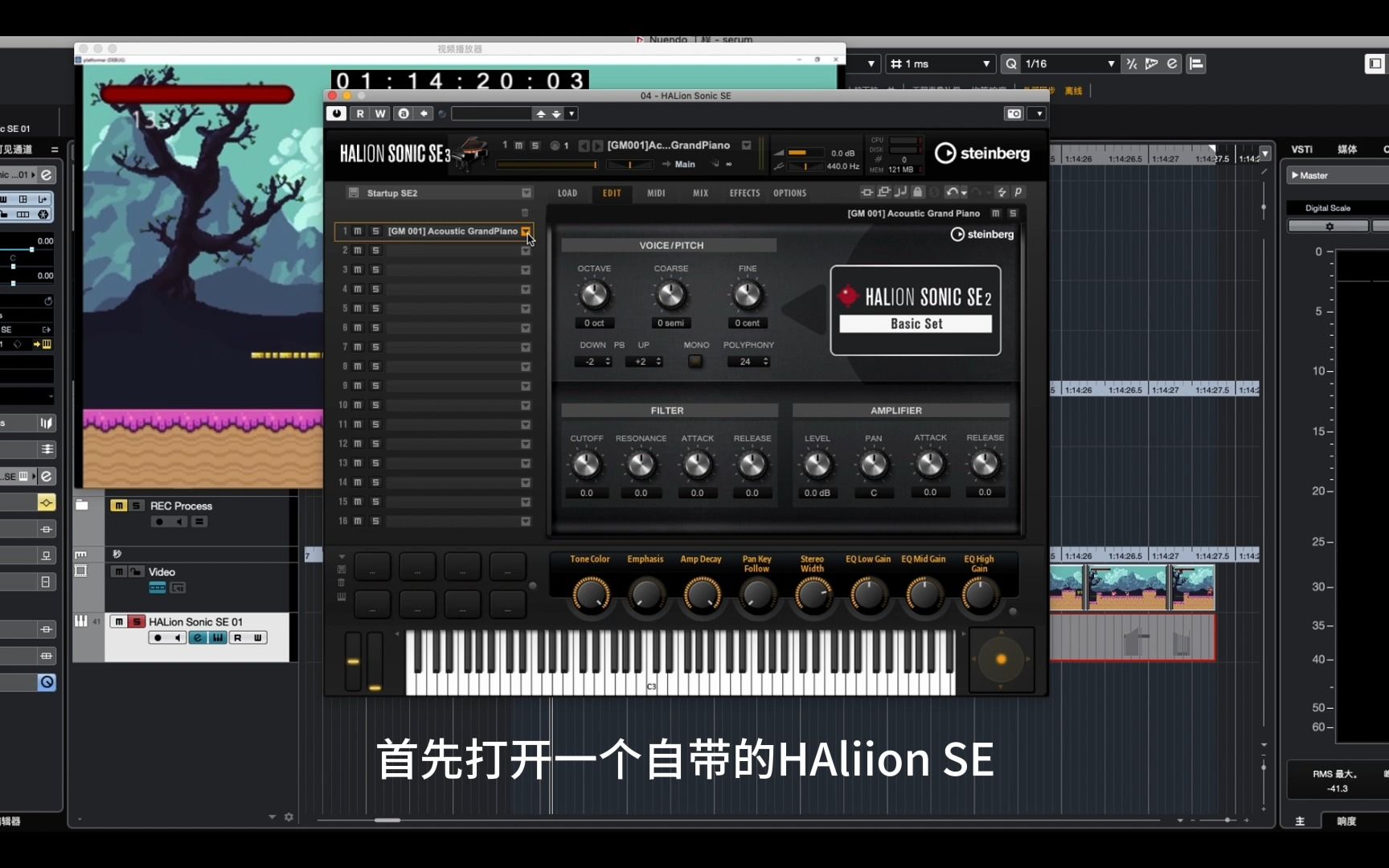1389x868 pixels.
Task: Expand the Master meter section
Action: [1295, 175]
